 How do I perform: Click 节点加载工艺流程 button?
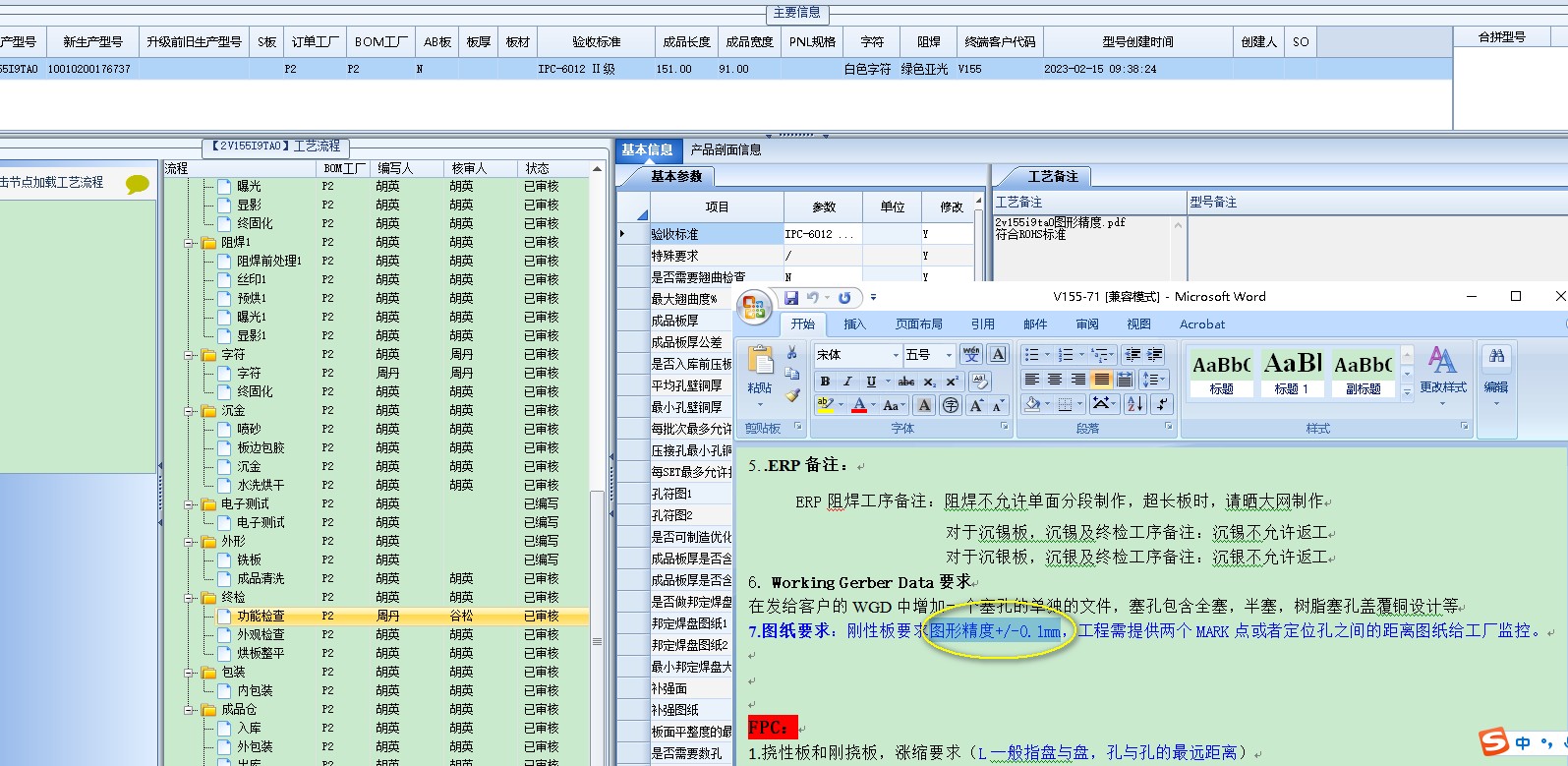pos(51,182)
